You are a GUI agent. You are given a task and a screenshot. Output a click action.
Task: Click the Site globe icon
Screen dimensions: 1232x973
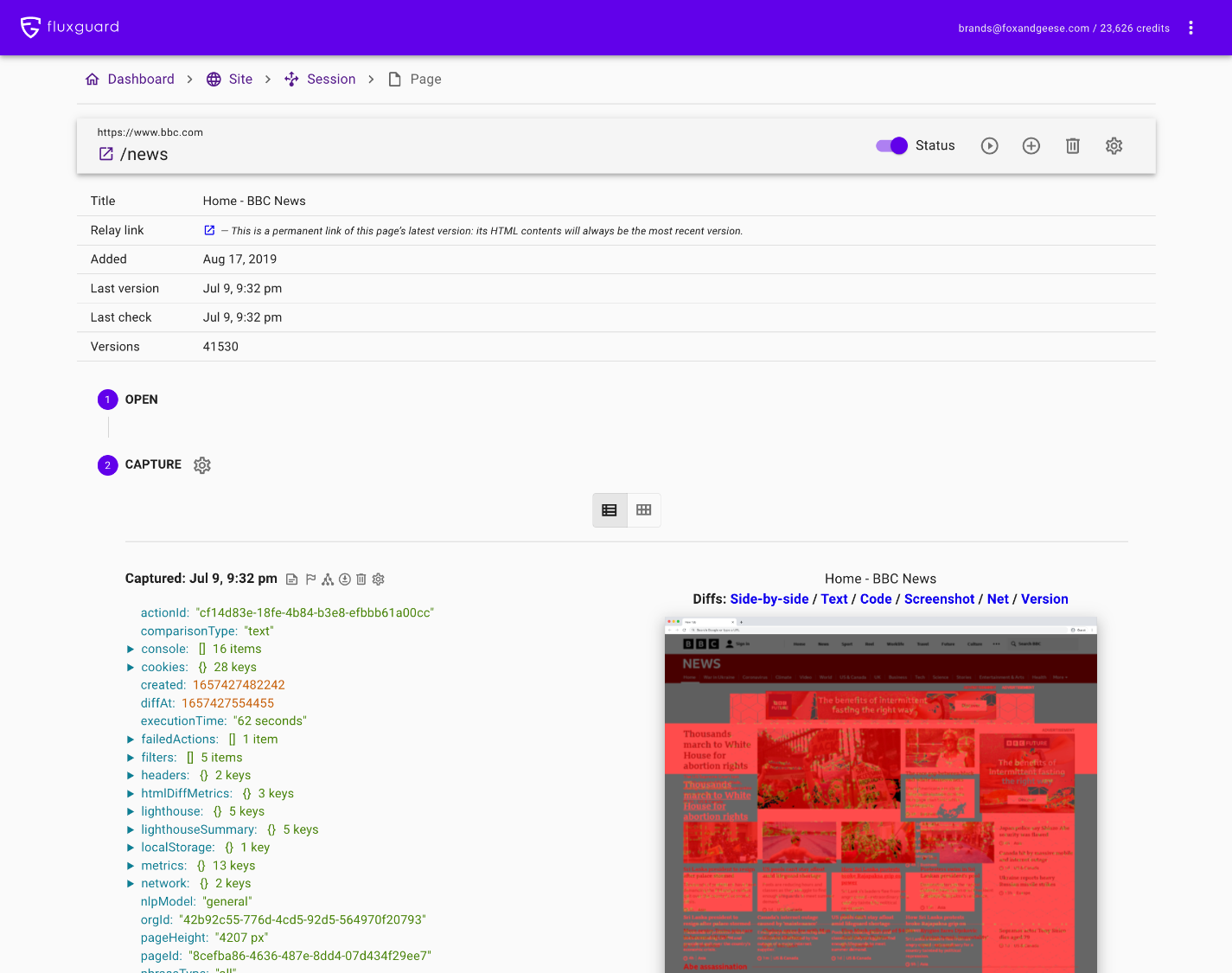point(214,79)
